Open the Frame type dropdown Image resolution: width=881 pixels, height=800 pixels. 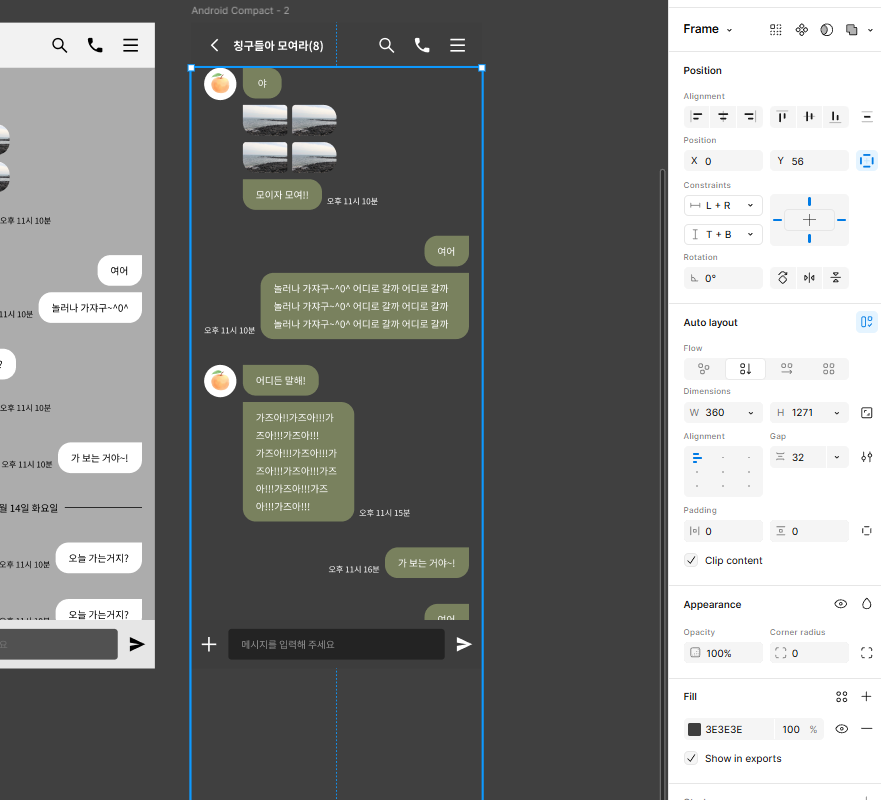[707, 29]
